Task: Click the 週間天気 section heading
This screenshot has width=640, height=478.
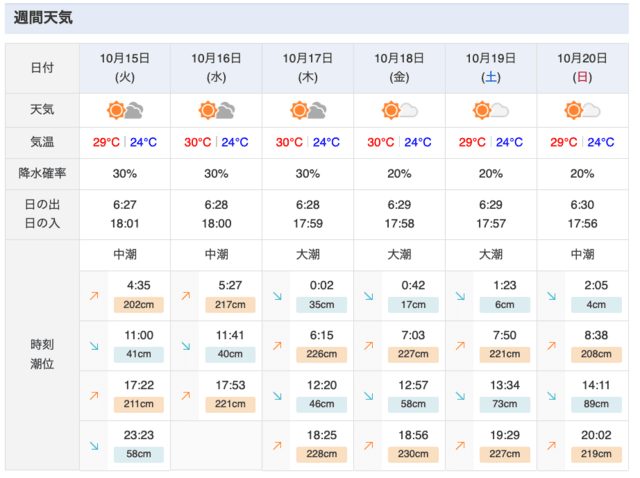Action: (43, 18)
